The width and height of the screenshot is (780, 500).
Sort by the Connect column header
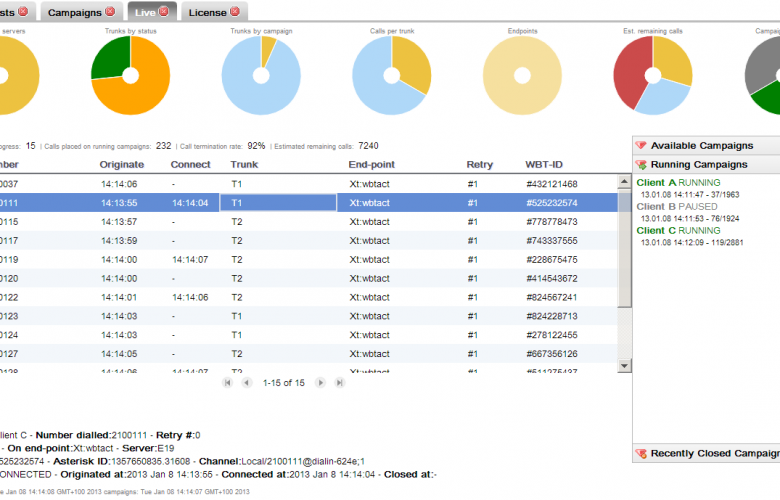click(191, 165)
